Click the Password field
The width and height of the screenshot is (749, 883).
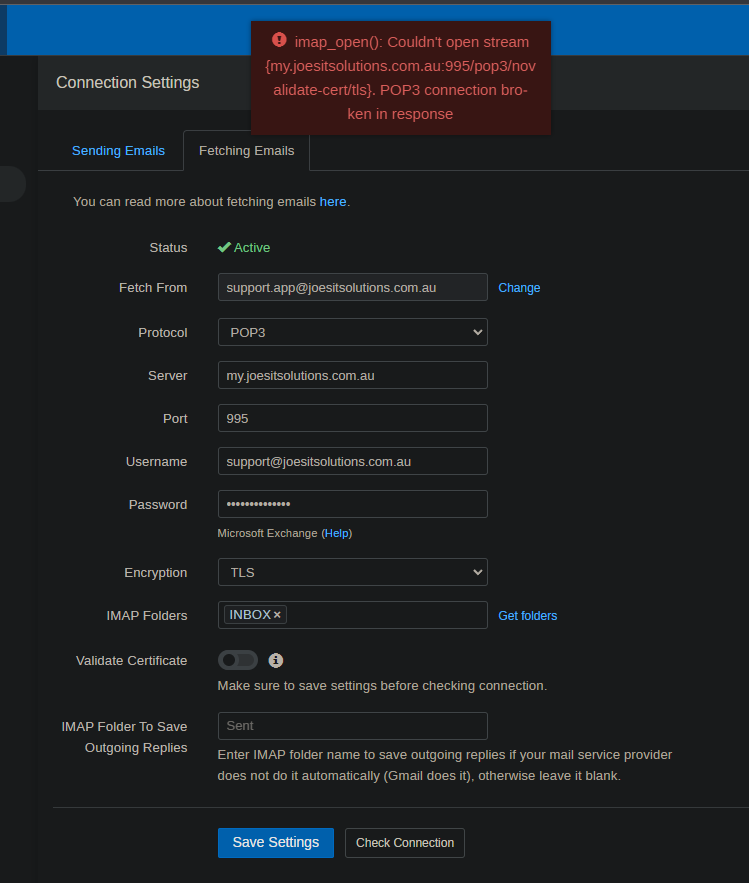click(x=353, y=504)
